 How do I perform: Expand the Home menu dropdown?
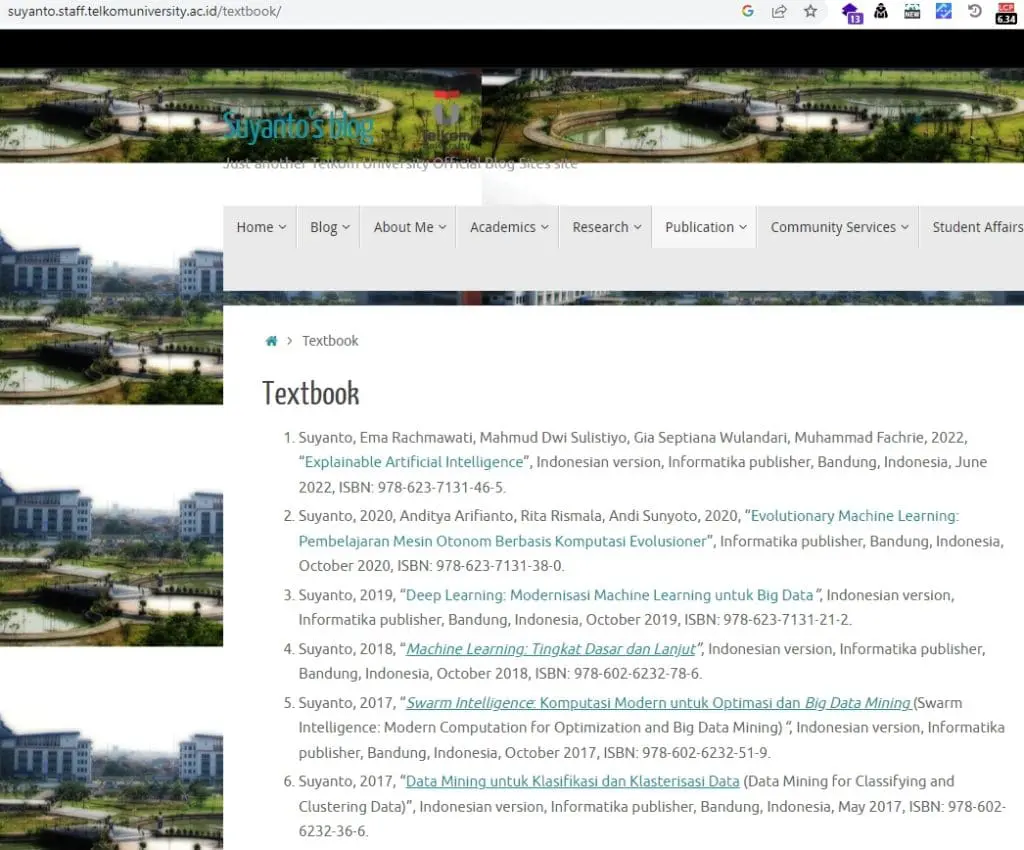tap(261, 227)
